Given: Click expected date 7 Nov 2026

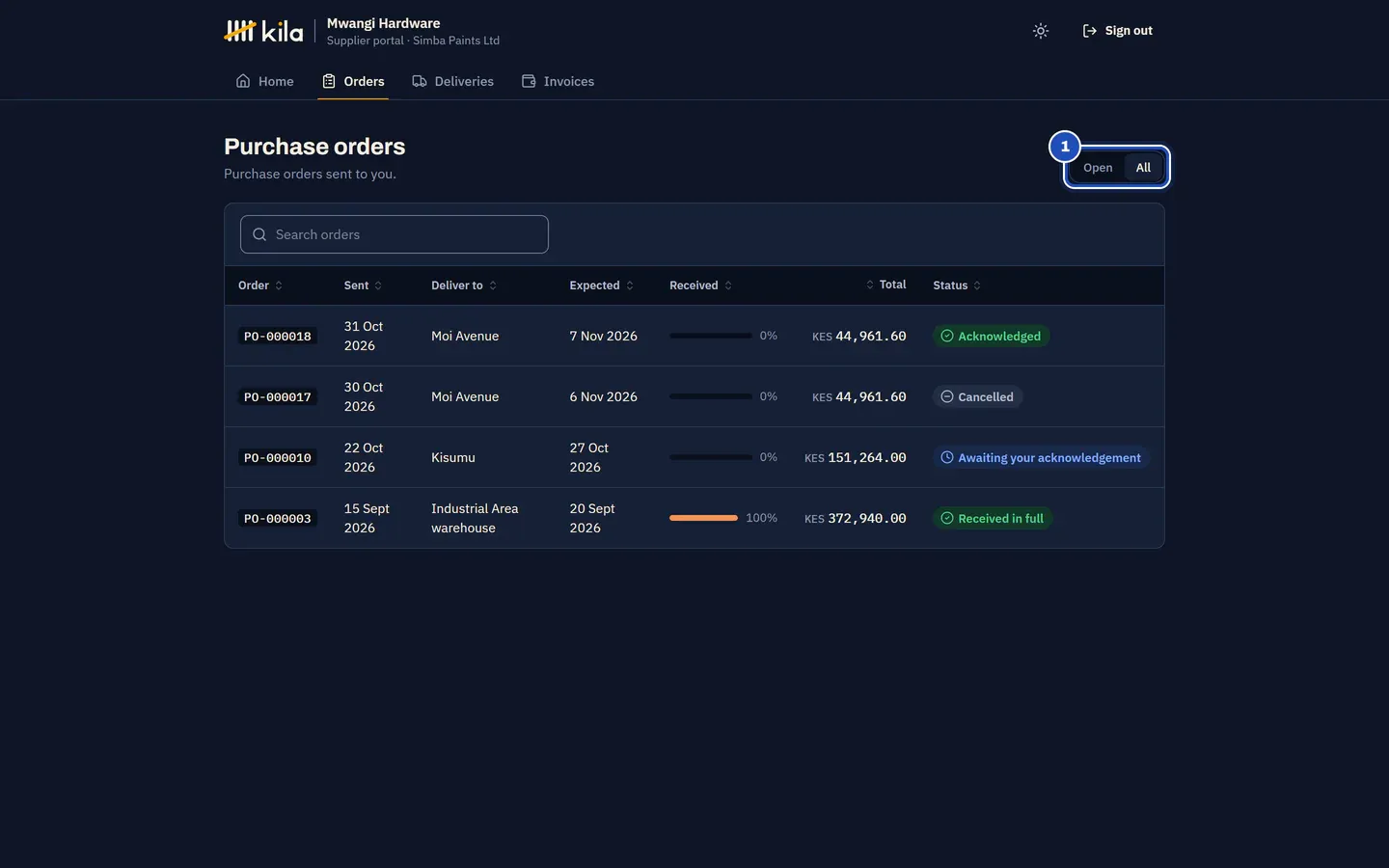Looking at the screenshot, I should coord(604,336).
